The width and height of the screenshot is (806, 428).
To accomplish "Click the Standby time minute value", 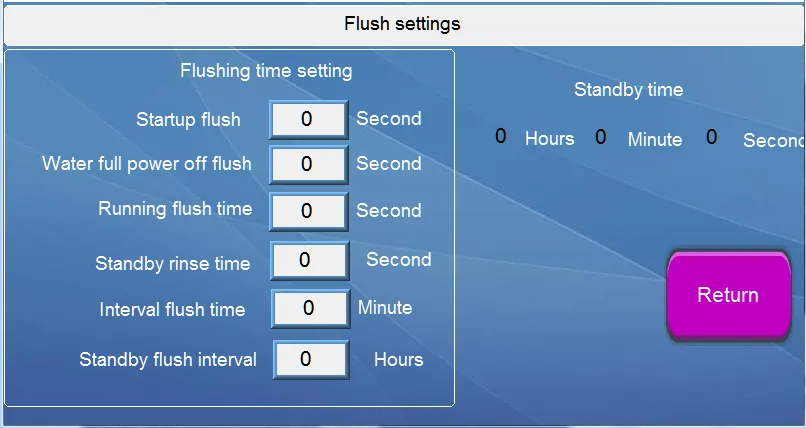I will [x=601, y=137].
